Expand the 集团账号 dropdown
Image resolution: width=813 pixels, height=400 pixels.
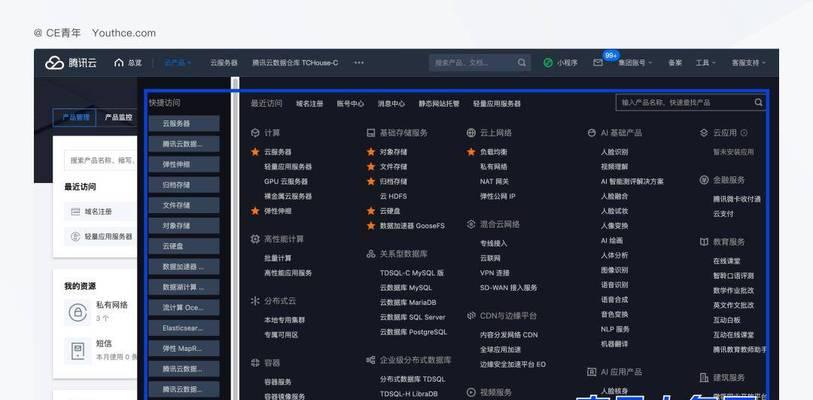pos(635,63)
